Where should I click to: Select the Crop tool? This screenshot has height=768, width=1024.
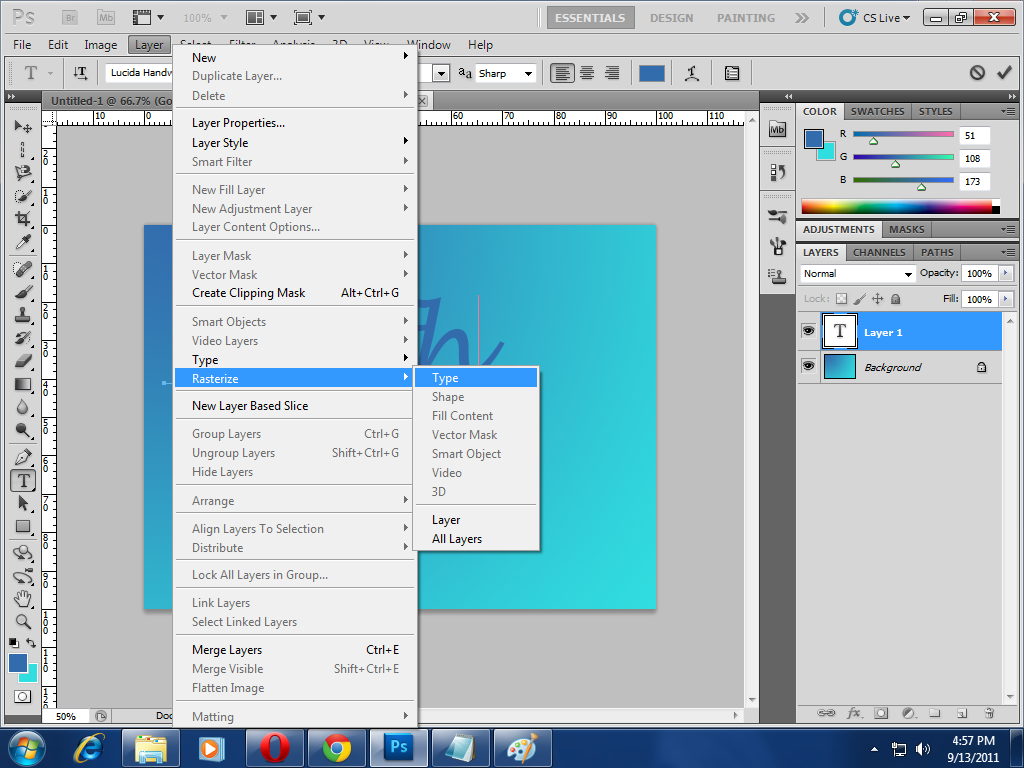click(24, 218)
